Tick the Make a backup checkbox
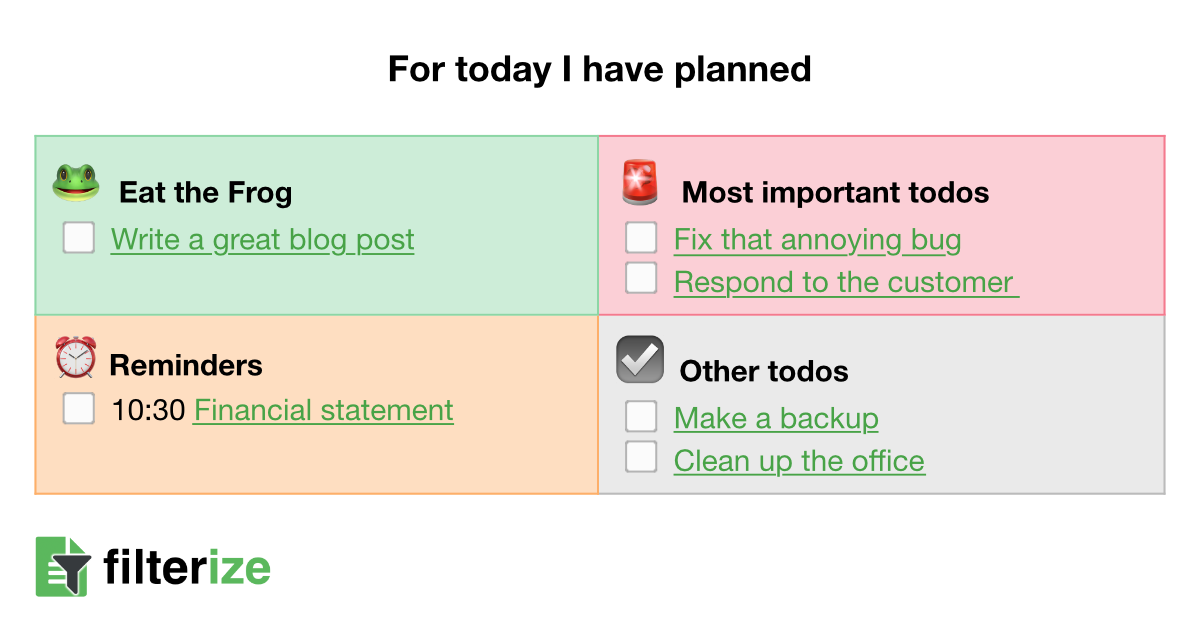Image resolution: width=1200 pixels, height=628 pixels. tap(641, 416)
